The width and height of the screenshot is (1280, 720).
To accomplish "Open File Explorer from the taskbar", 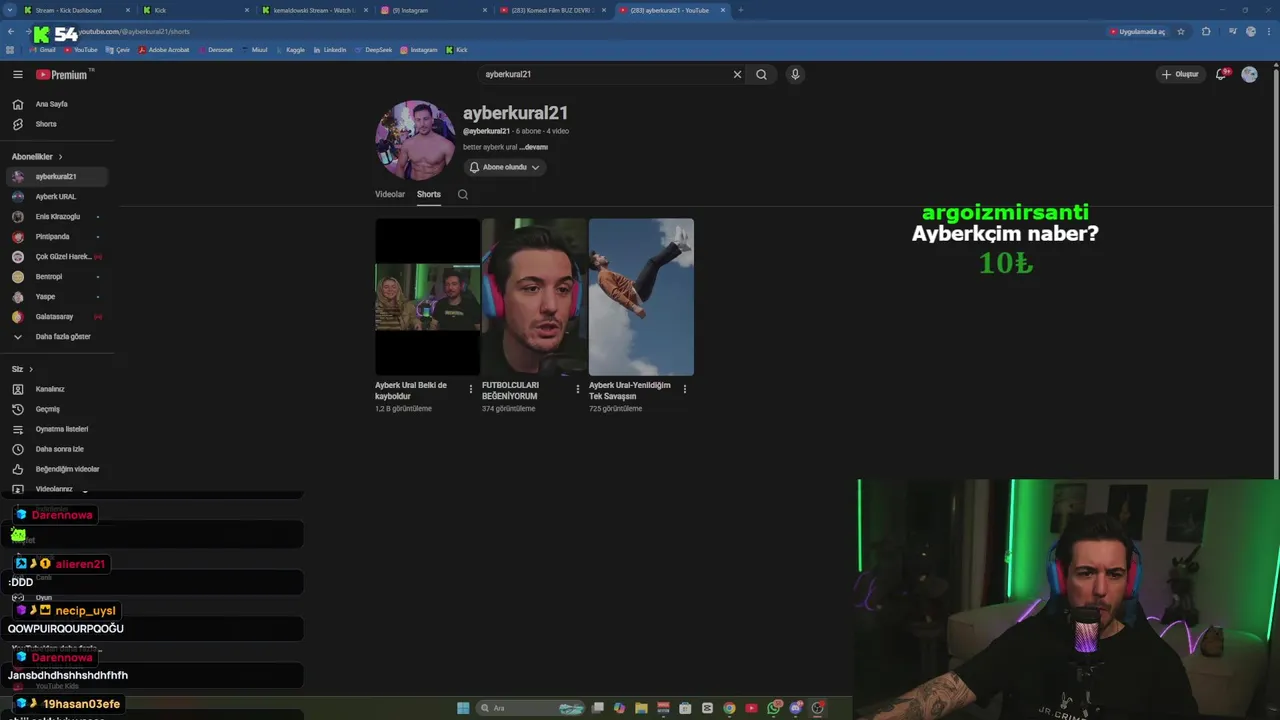I will coord(641,708).
